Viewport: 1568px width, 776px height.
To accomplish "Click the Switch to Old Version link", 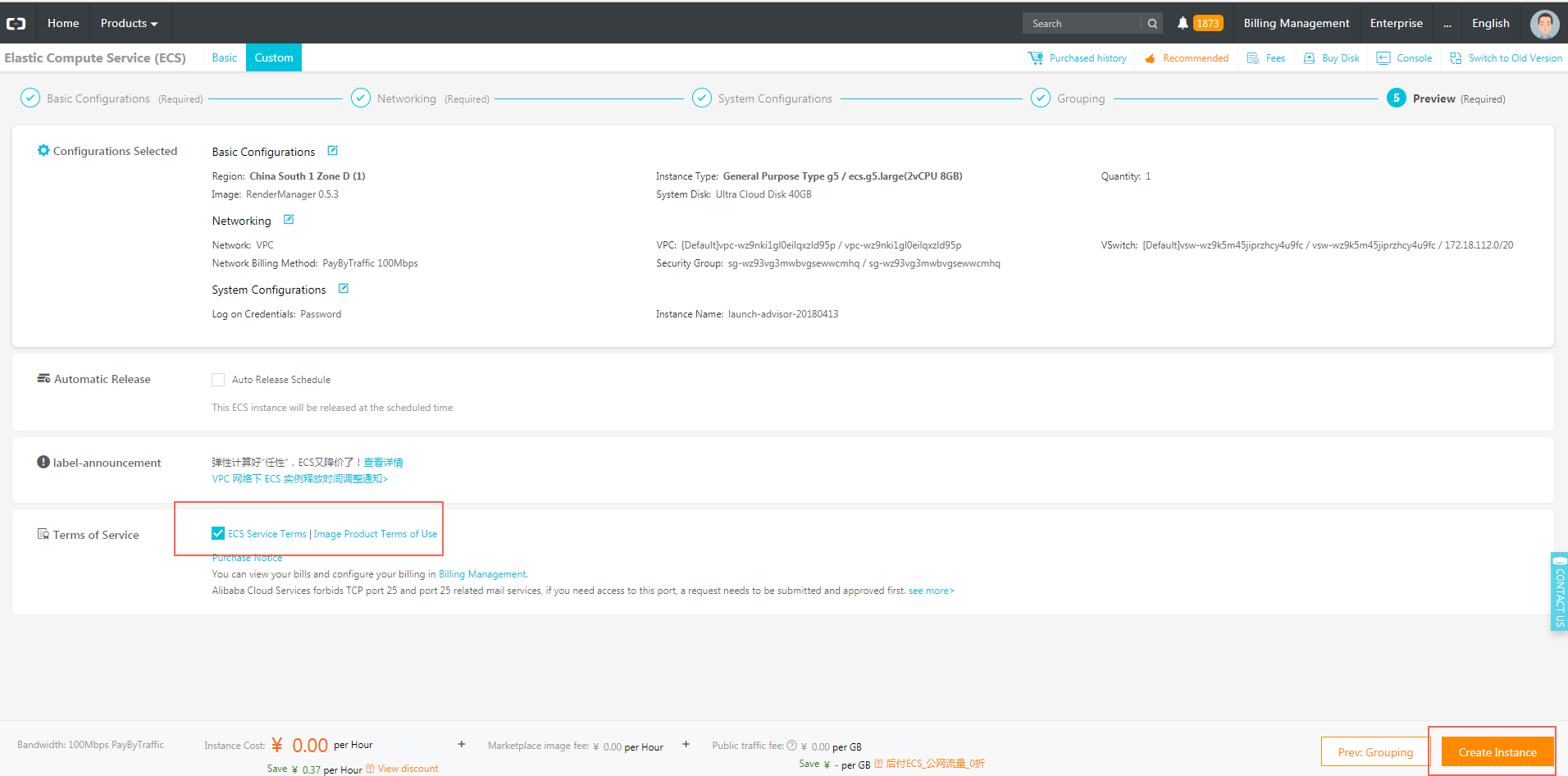I will point(1515,58).
